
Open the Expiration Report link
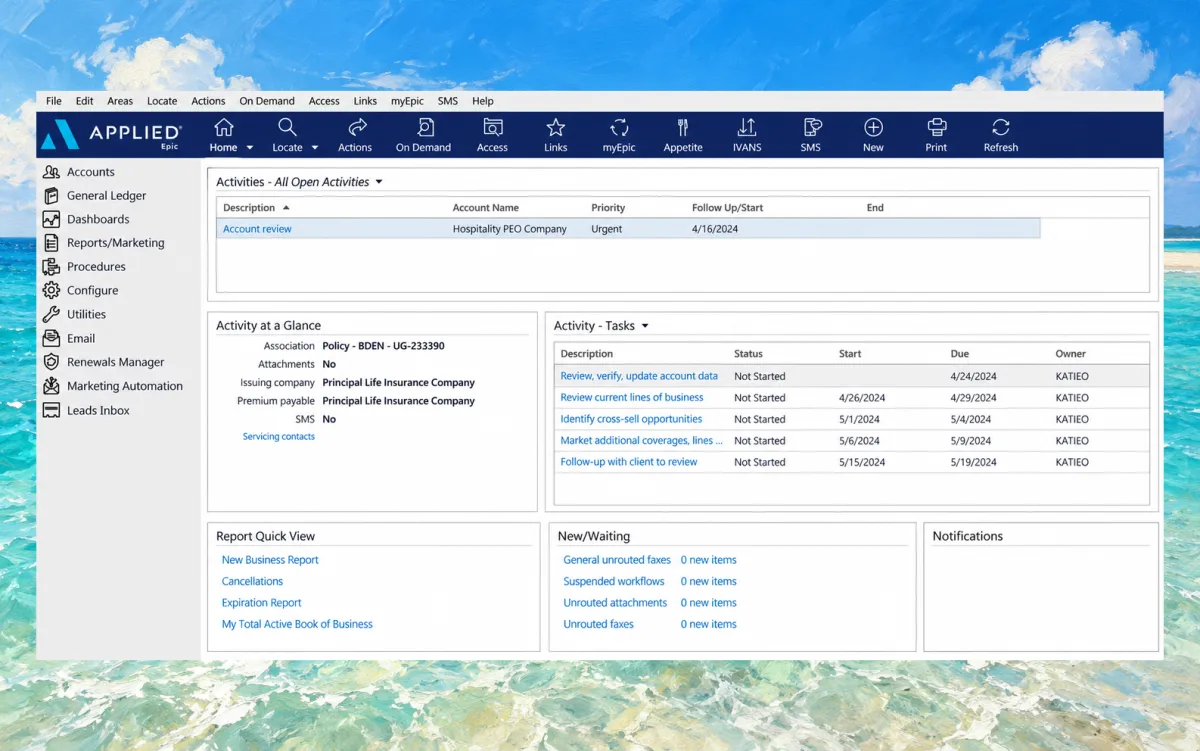(x=262, y=603)
